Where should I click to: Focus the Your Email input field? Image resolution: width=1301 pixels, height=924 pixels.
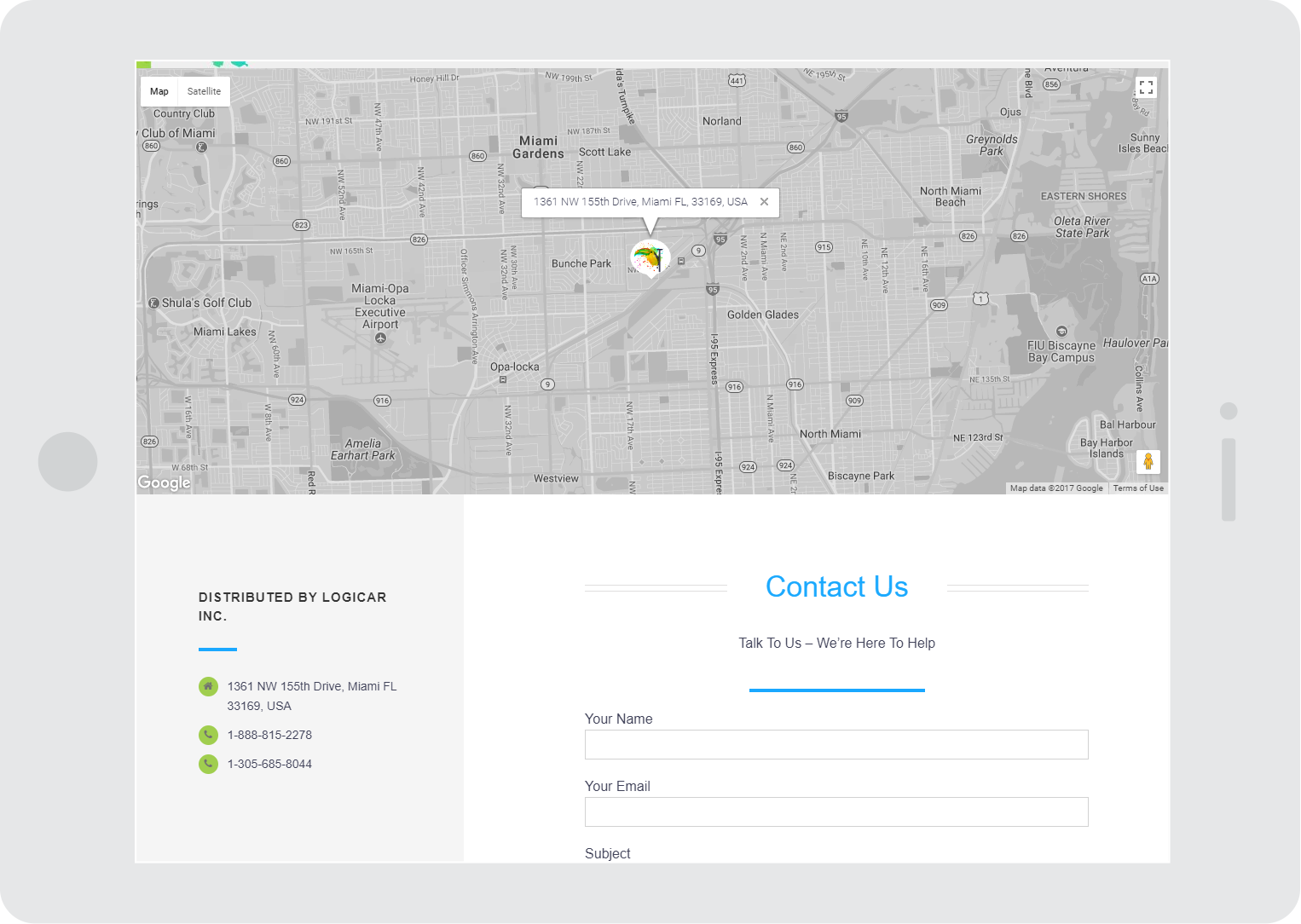click(836, 811)
